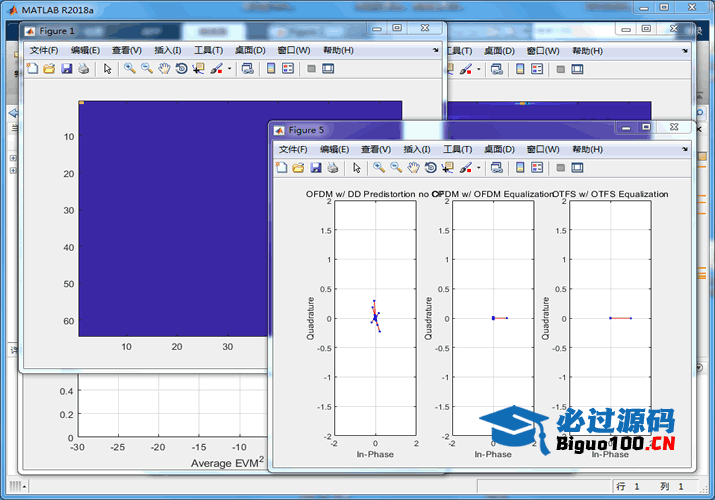715x500 pixels.
Task: Open the Brush color dropdown arrow in Figure 5
Action: (479, 168)
